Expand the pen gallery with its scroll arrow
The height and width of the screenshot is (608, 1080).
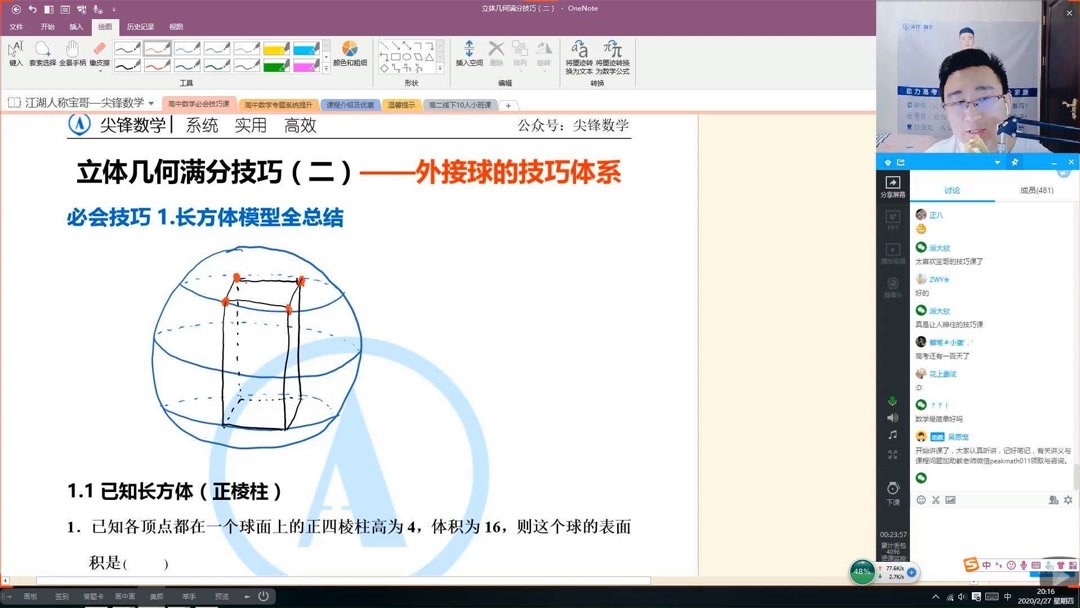[x=325, y=69]
